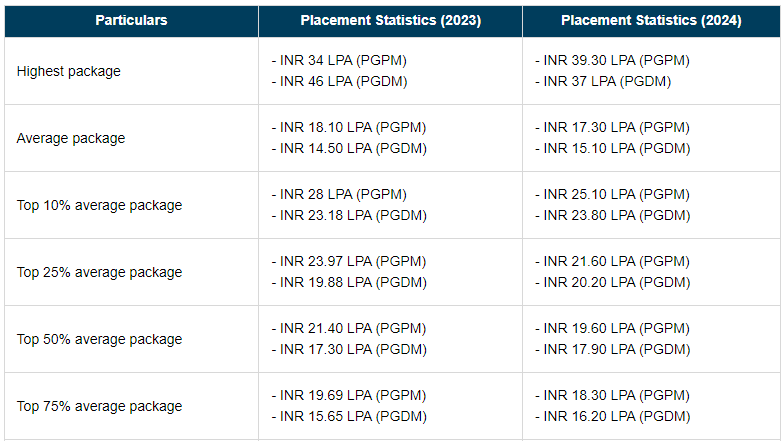The image size is (783, 441).
Task: Click the INR 18.10 LPA (PGPM) value
Action: tap(349, 127)
